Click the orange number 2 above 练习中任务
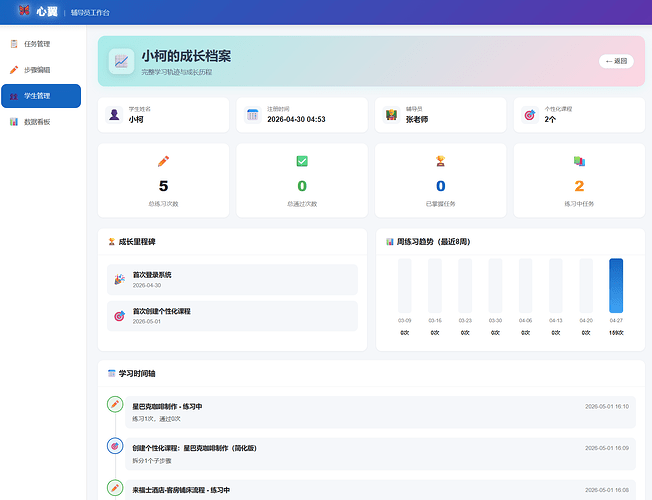Screen dimensions: 652x500 579,186
